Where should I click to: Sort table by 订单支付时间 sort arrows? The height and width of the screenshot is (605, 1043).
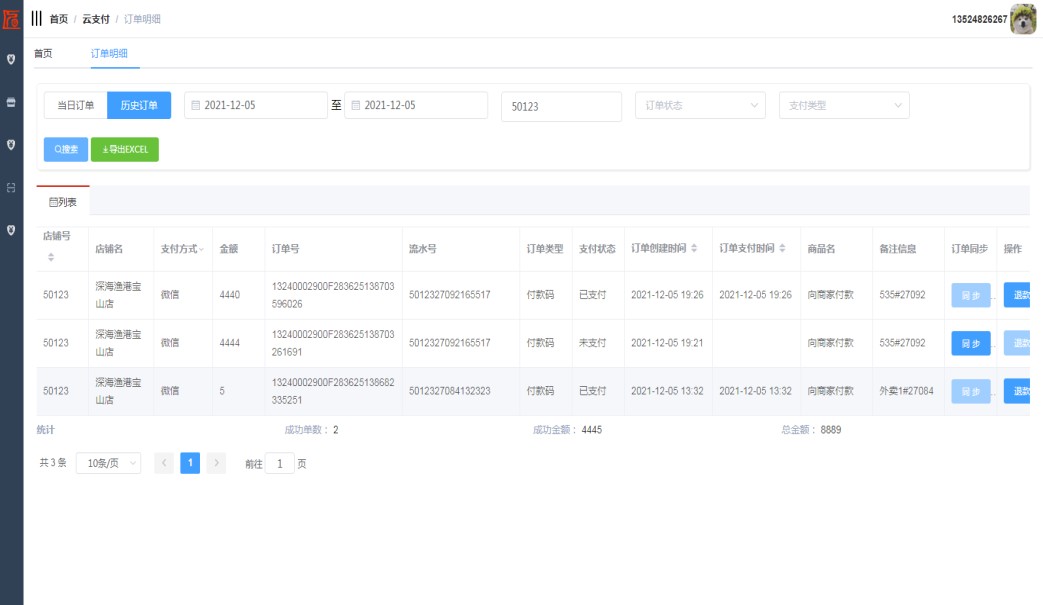[782, 248]
